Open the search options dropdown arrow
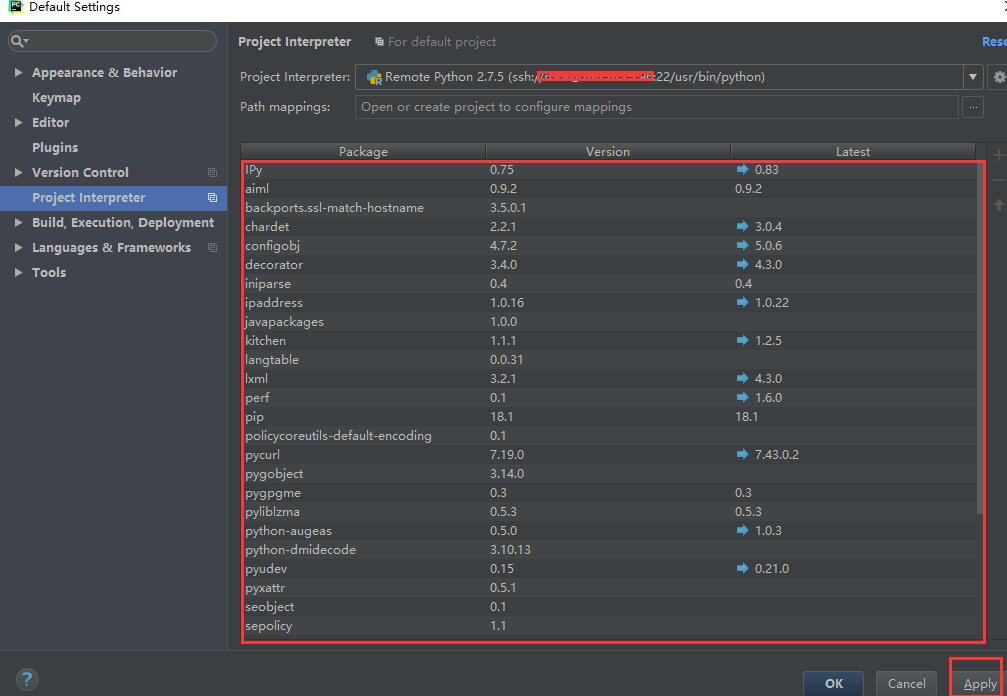This screenshot has height=696, width=1007. [26, 42]
